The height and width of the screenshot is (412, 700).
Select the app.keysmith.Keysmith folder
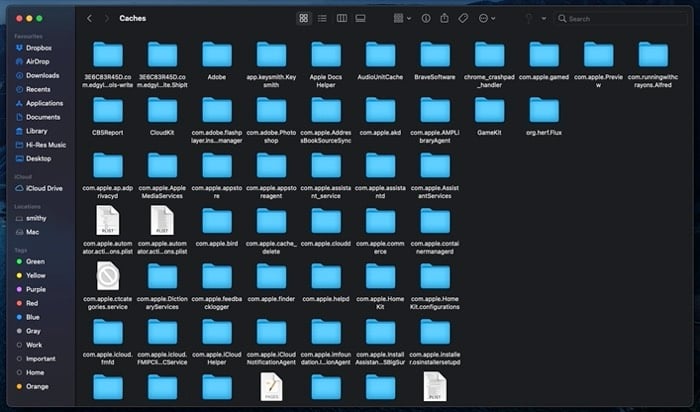pos(271,55)
